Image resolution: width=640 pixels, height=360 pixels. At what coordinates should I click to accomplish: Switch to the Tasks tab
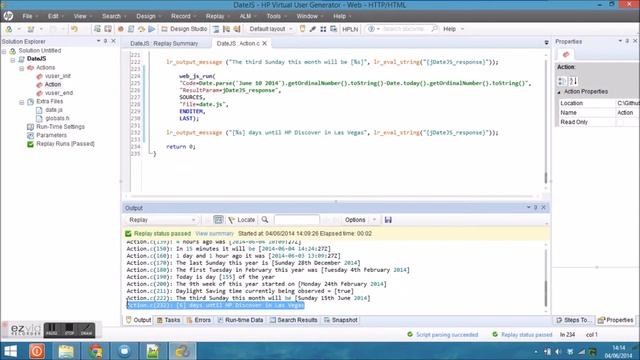(169, 320)
